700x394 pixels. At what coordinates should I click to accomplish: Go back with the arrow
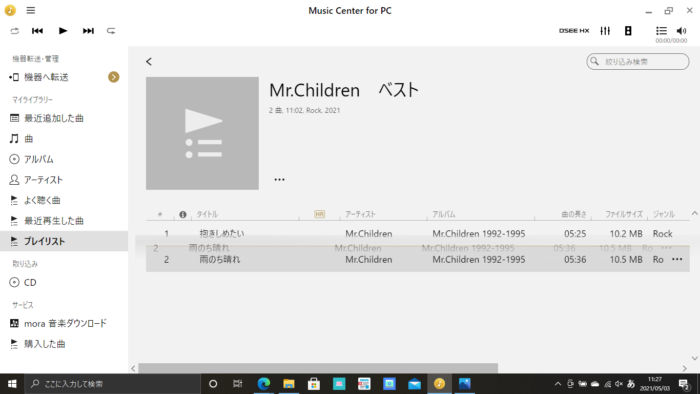[149, 62]
